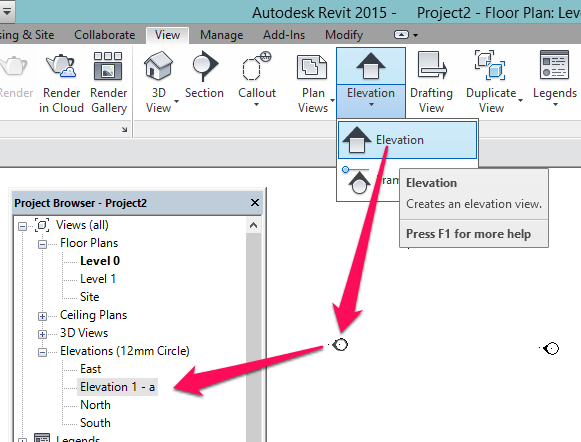
Task: Open the North elevation view
Action: 95,405
